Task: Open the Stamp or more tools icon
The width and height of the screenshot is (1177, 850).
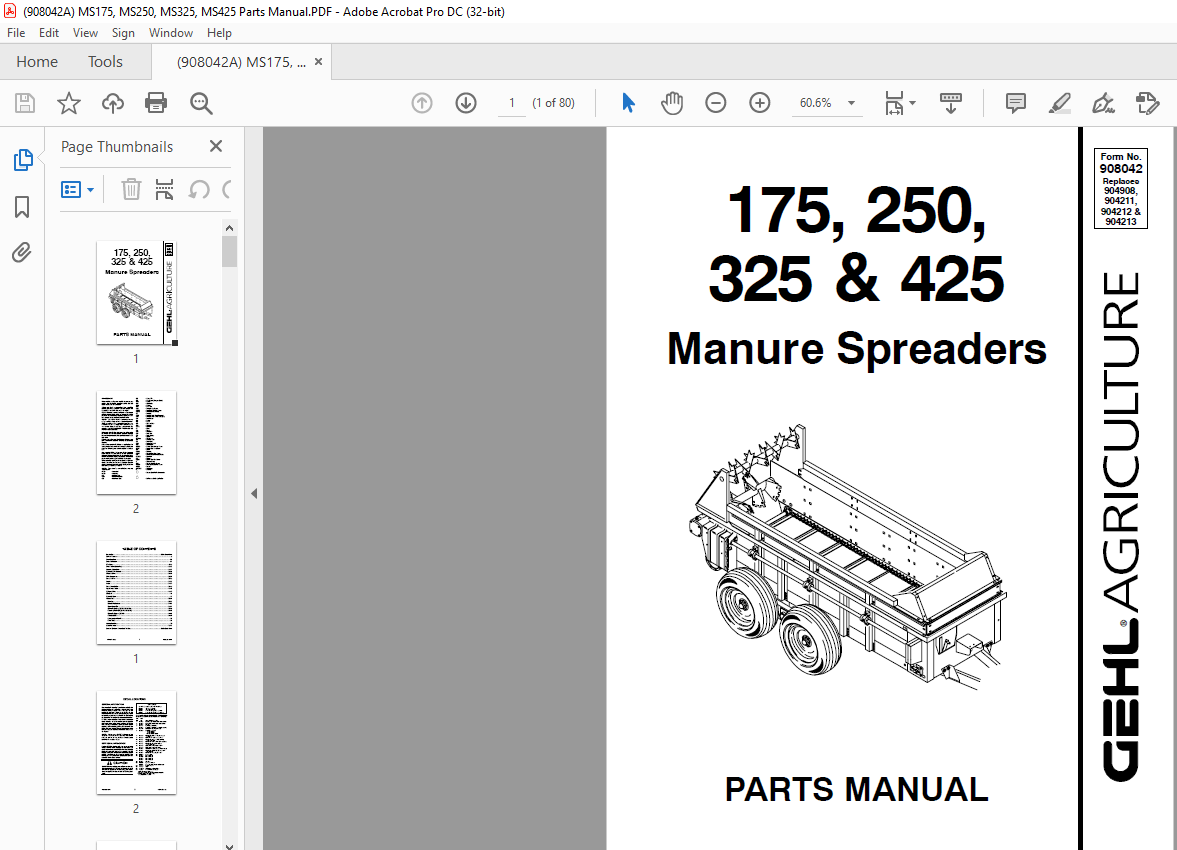Action: (1148, 103)
